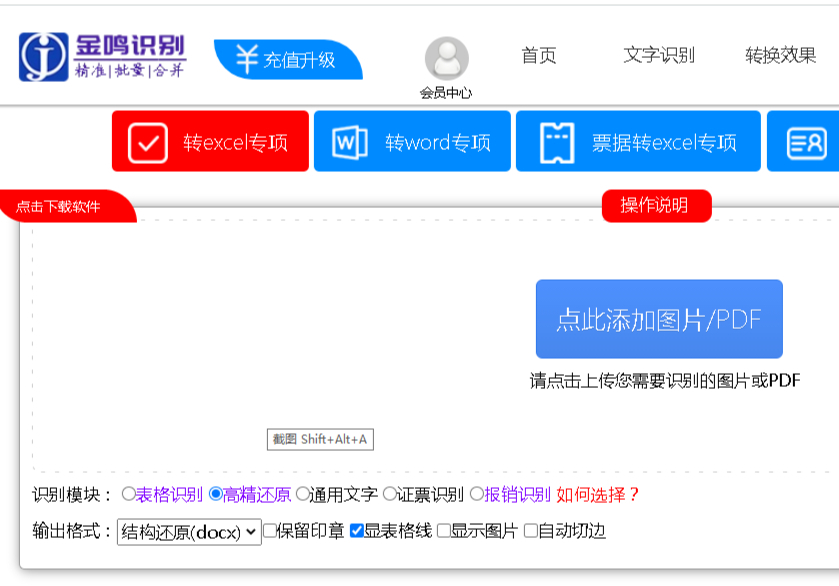The image size is (839, 586).
Task: Open the 转换效果 page
Action: coord(781,55)
